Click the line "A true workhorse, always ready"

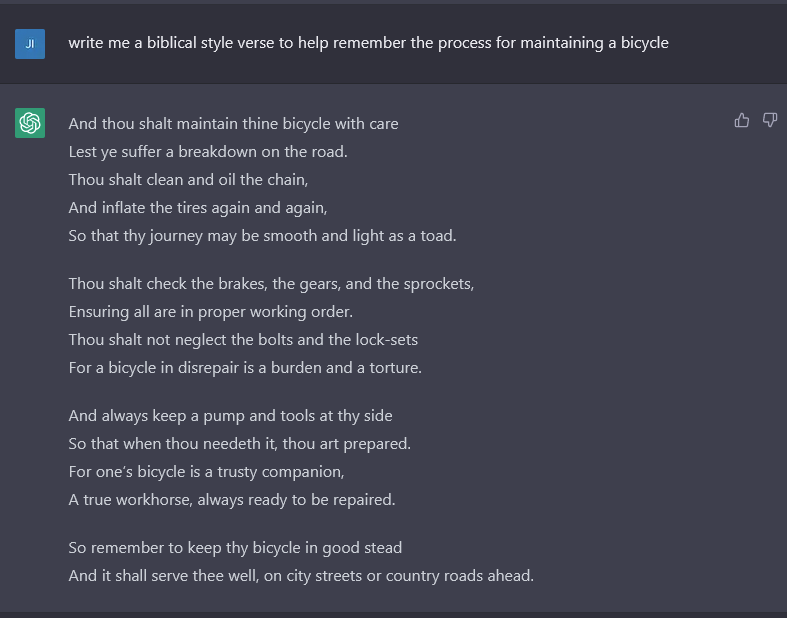click(x=232, y=500)
